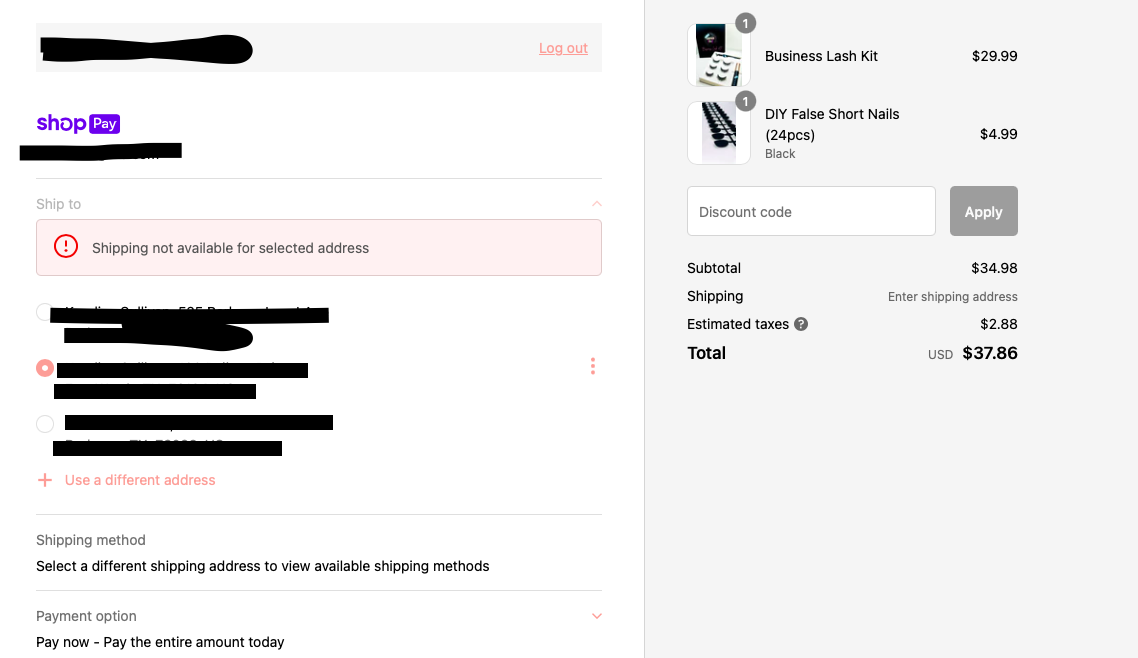Click quantity badge on DIY False Short Nails
The image size is (1138, 658).
(745, 101)
